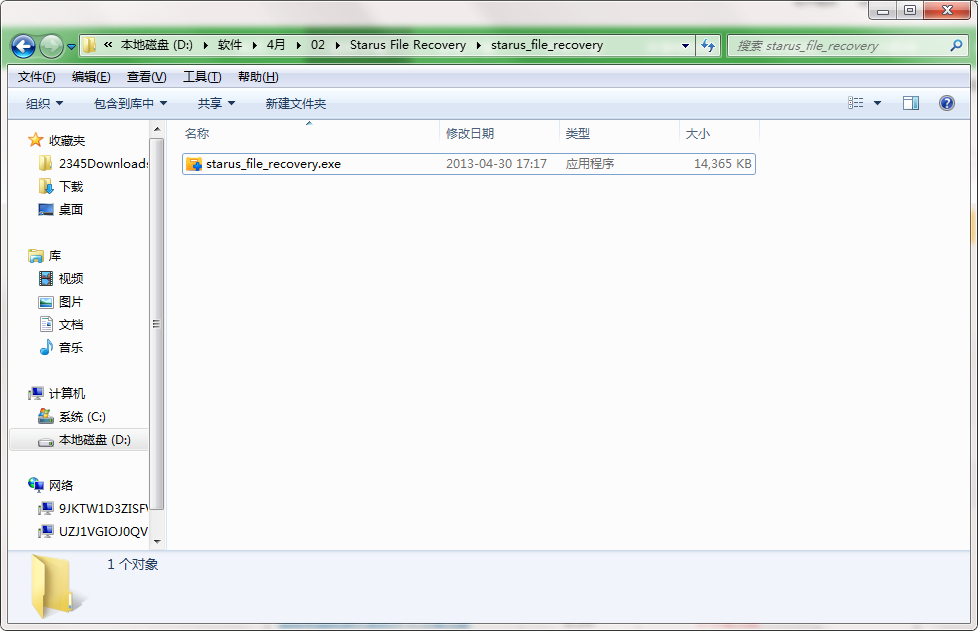Sort by the 类型 column header
This screenshot has width=978, height=631.
(x=619, y=133)
